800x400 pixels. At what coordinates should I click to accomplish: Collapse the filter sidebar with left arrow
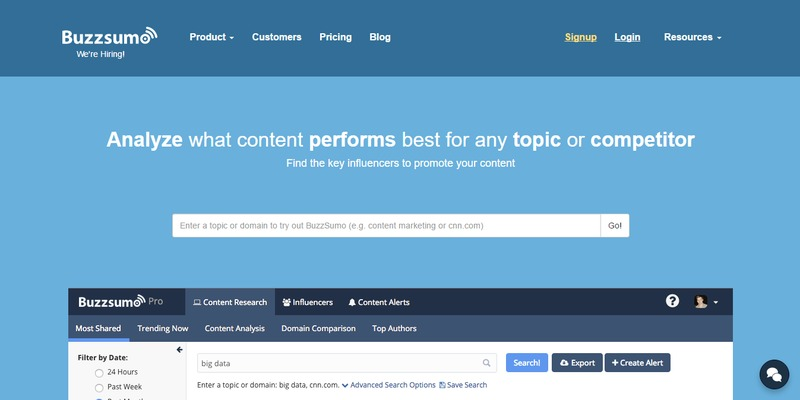(180, 349)
